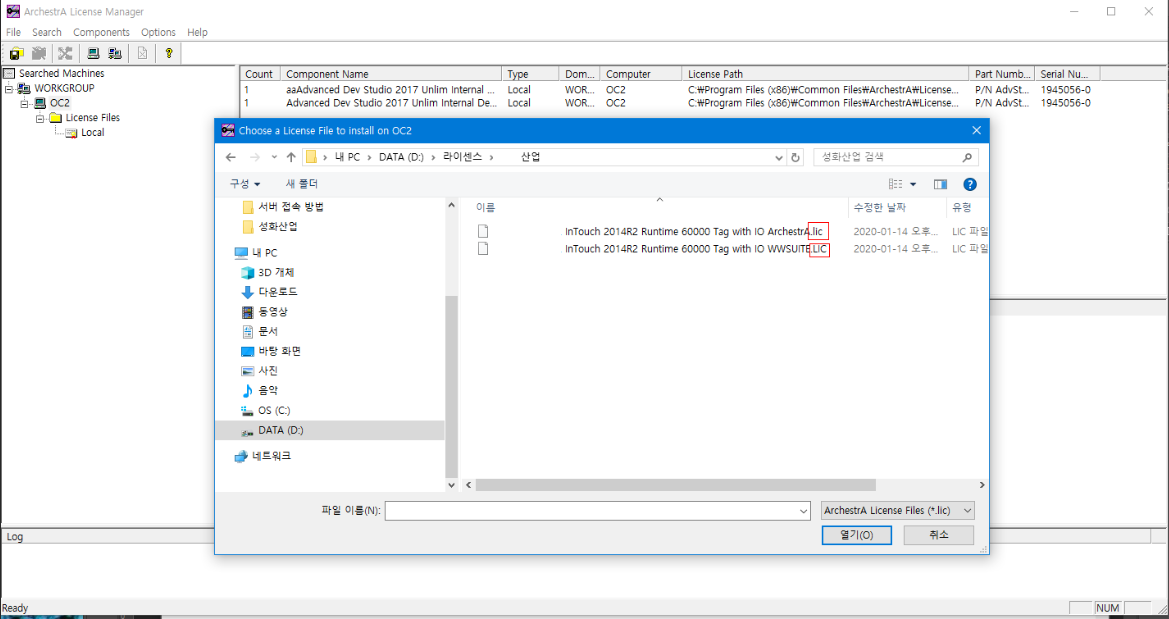This screenshot has width=1169, height=619.
Task: Open the Components menu
Action: [x=101, y=32]
